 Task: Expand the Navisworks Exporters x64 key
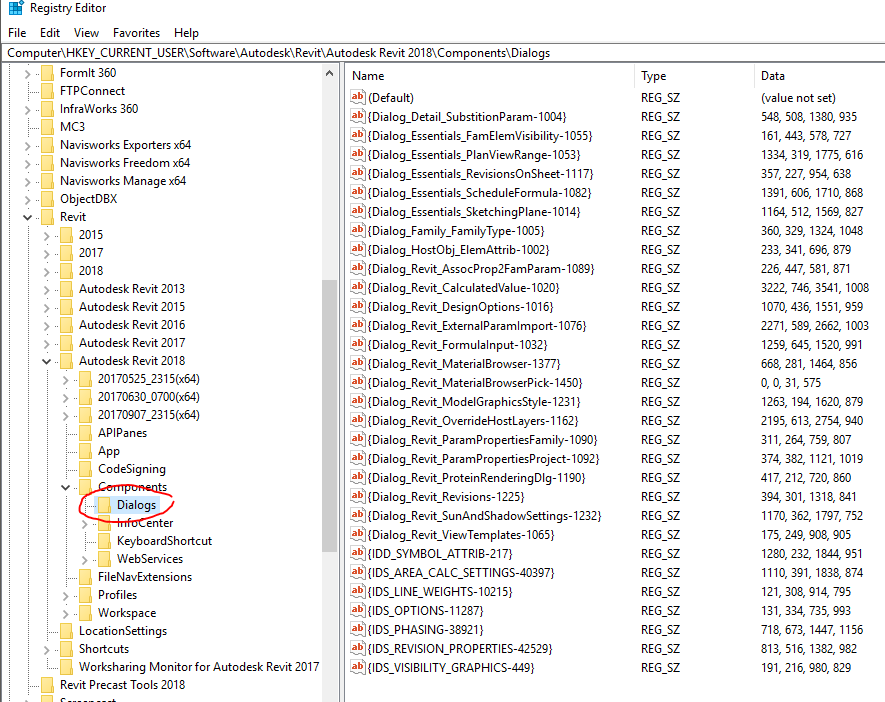point(27,146)
